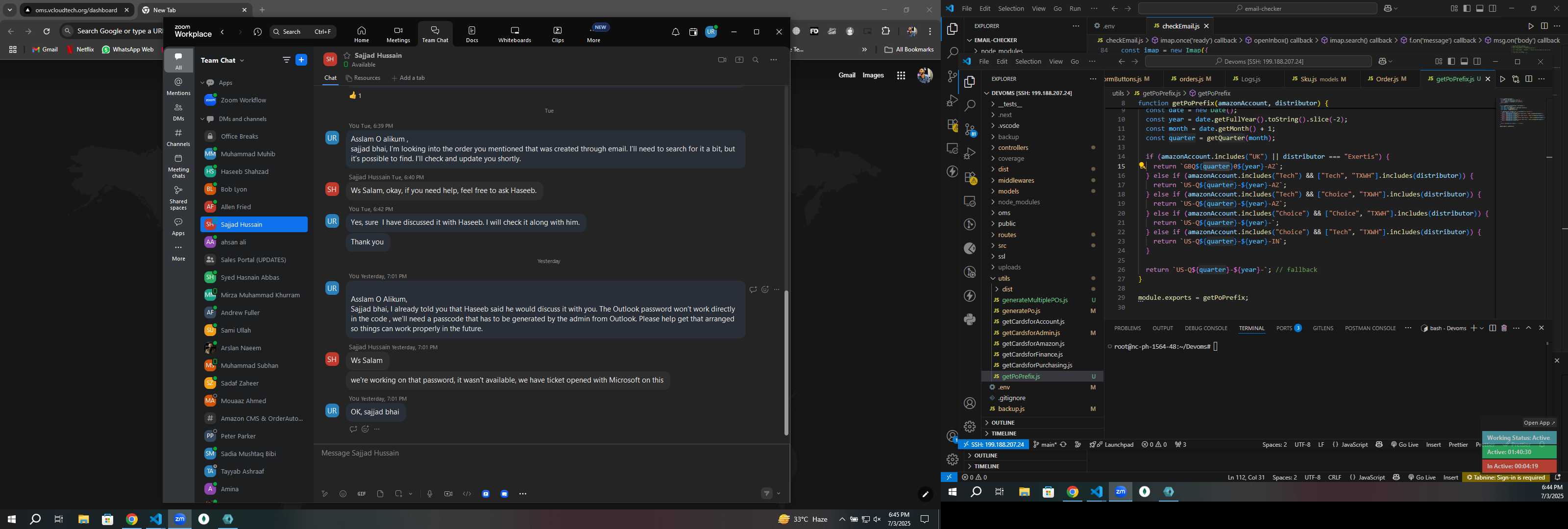Open Source Control with the 81 badge
This screenshot has height=529, width=1568.
click(x=970, y=130)
